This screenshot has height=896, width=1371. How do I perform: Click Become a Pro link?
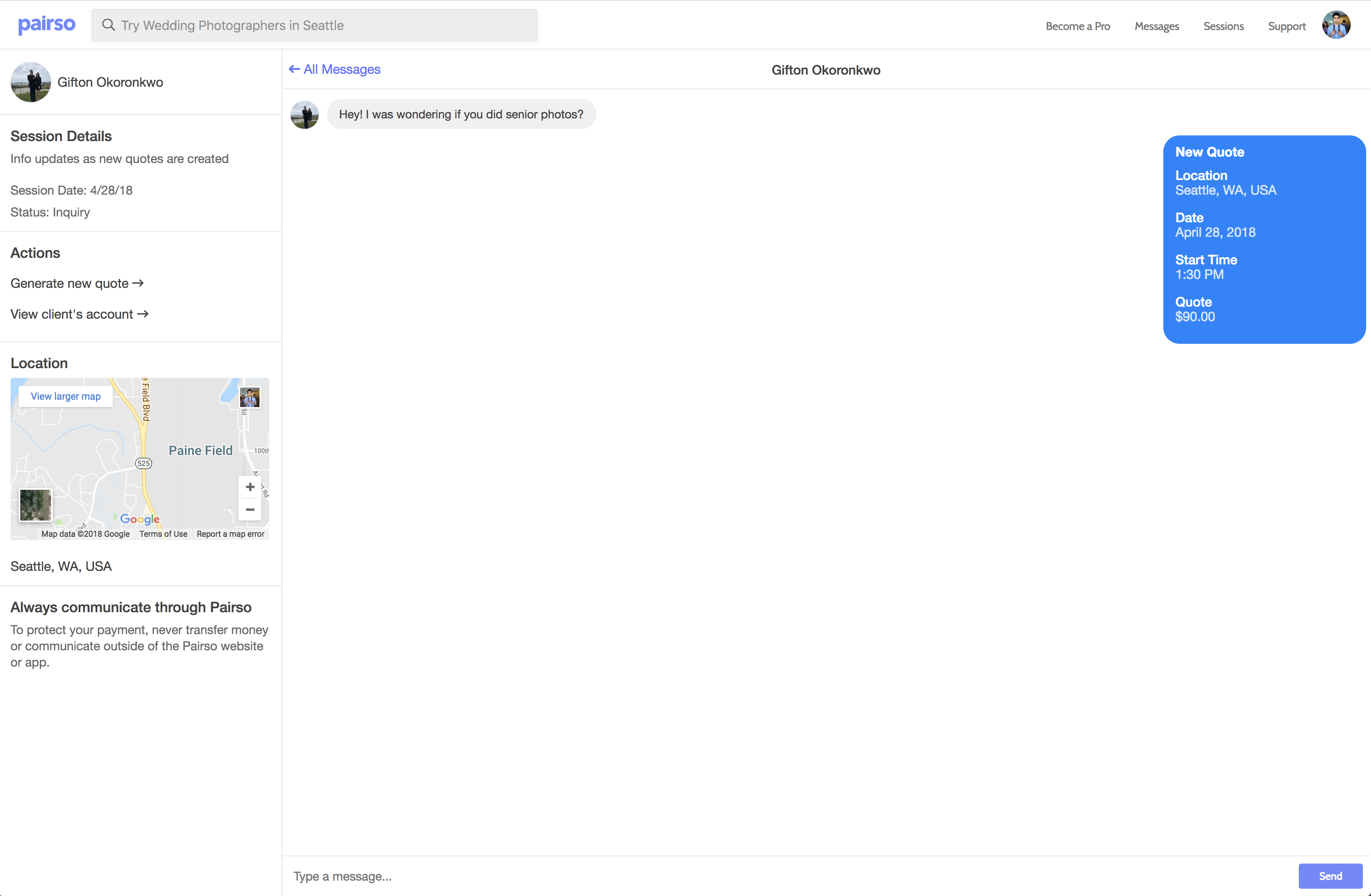click(x=1077, y=26)
